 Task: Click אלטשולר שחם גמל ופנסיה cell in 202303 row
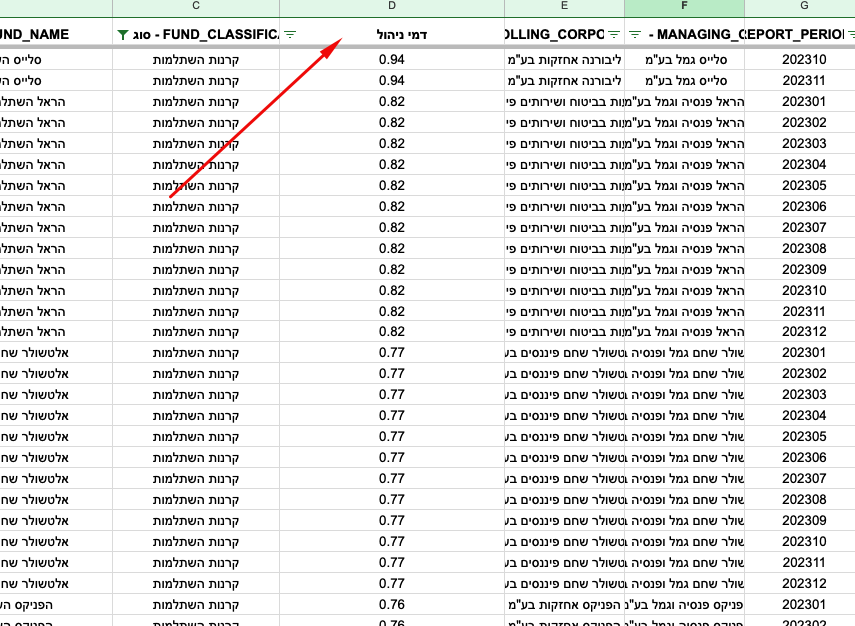pyautogui.click(x=684, y=395)
